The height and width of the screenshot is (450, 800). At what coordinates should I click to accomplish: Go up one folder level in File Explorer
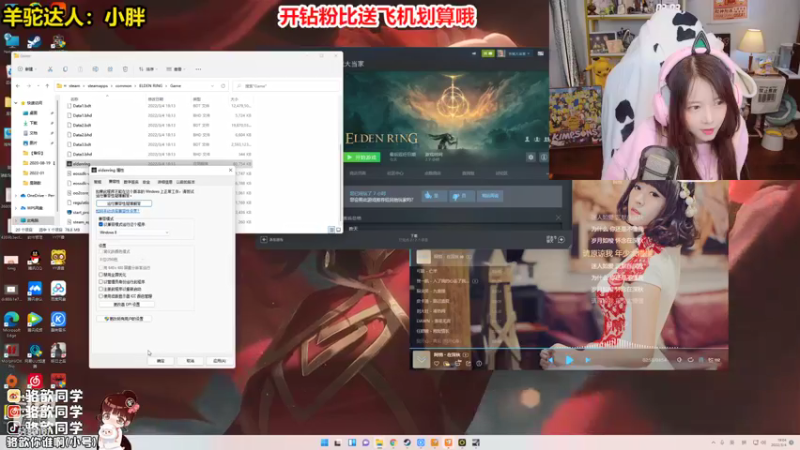tap(47, 86)
